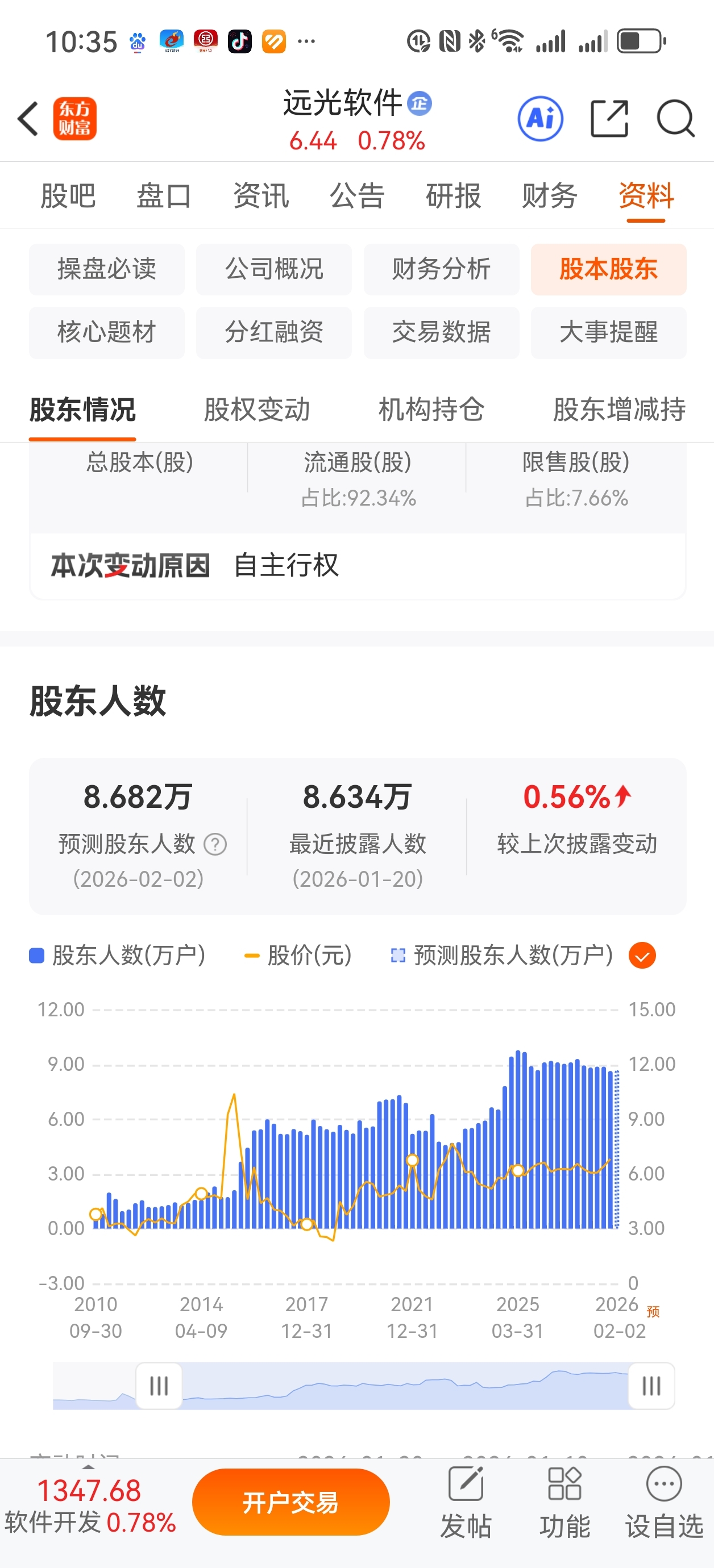Toggle the 股东人数(万户) legend series
The width and height of the screenshot is (714, 1568).
click(x=117, y=956)
